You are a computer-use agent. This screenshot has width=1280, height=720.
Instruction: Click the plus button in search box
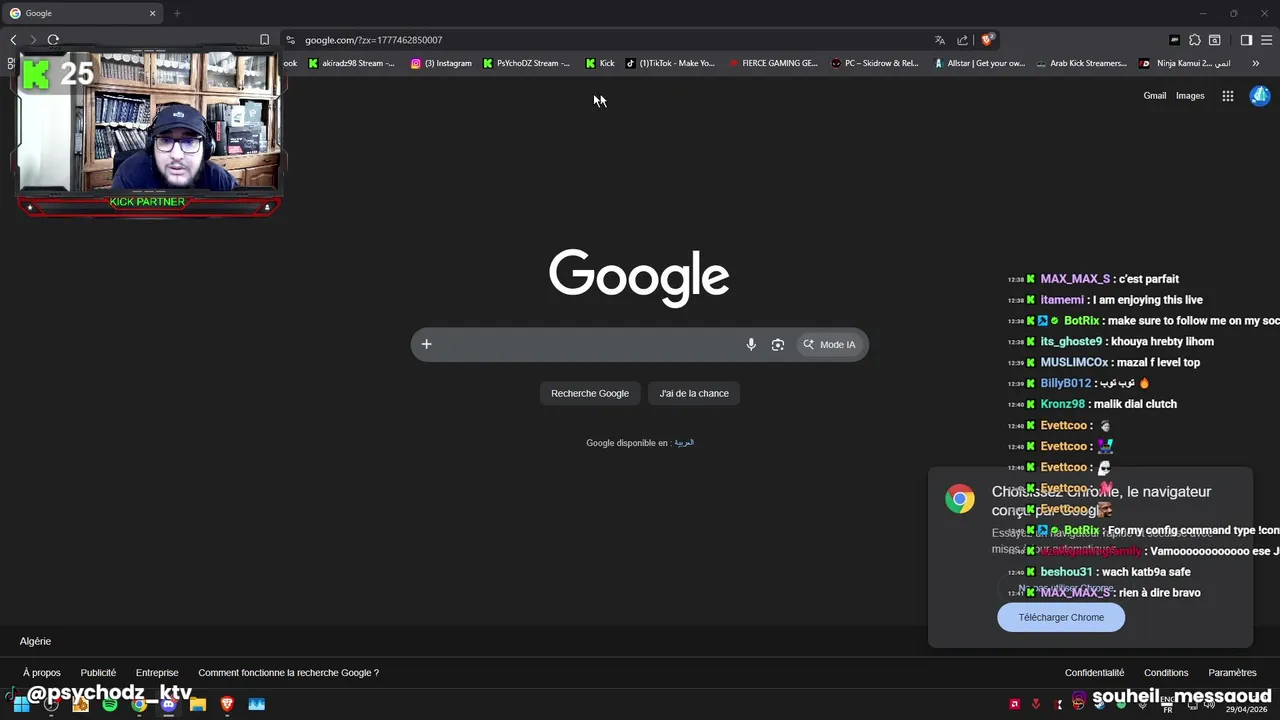coord(426,344)
